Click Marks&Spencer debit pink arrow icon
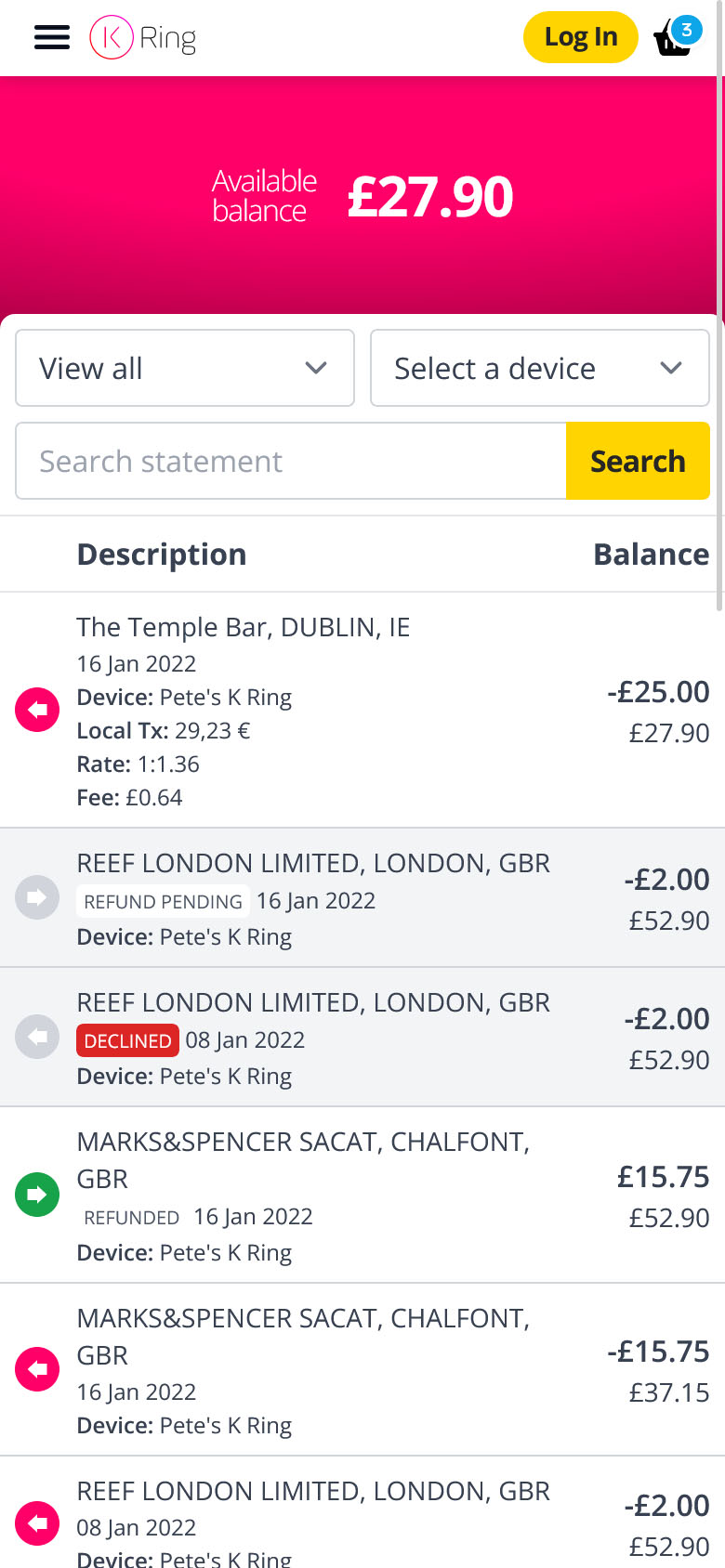This screenshot has width=725, height=1568. 37,1369
